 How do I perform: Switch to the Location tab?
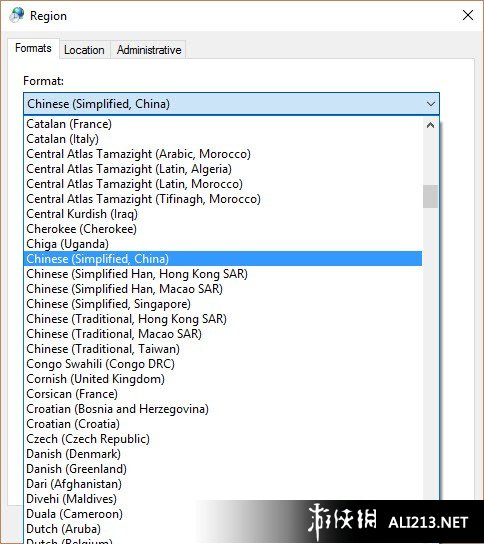coord(84,50)
